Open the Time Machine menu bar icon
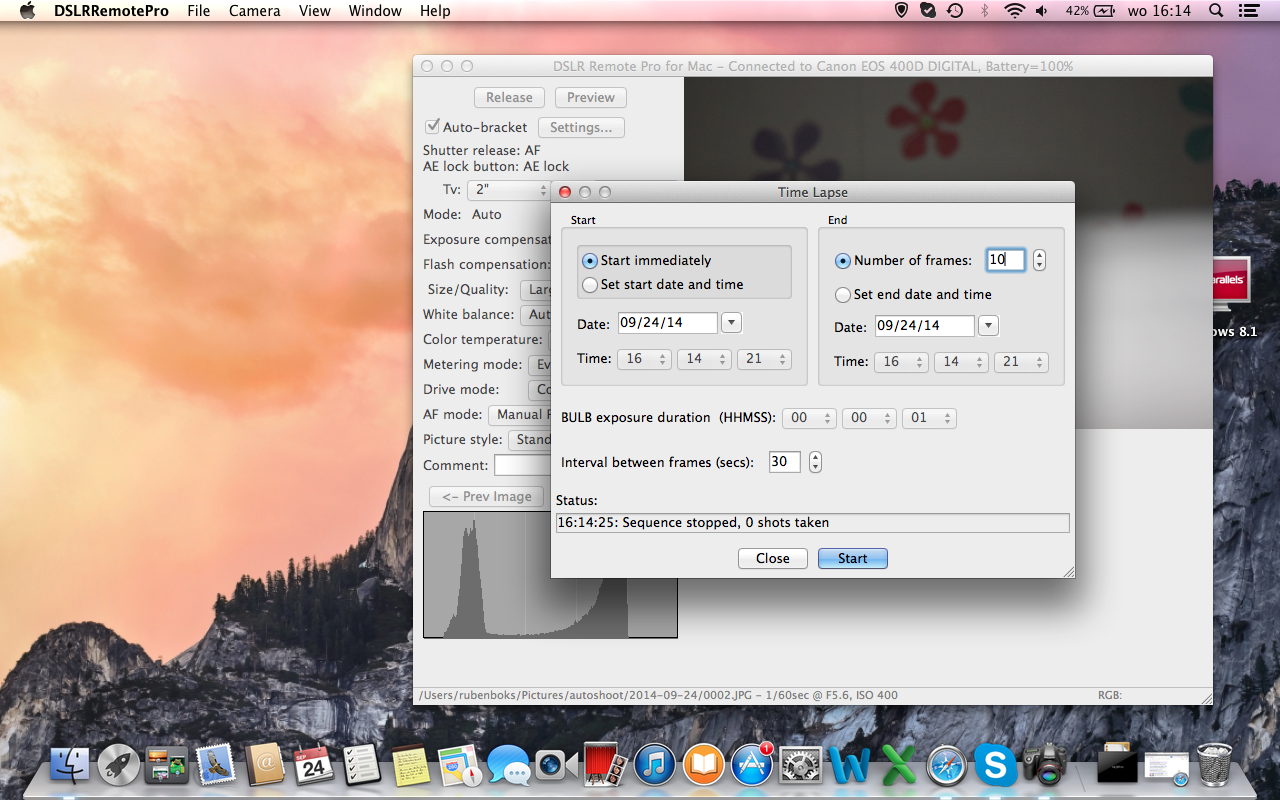 click(x=955, y=11)
